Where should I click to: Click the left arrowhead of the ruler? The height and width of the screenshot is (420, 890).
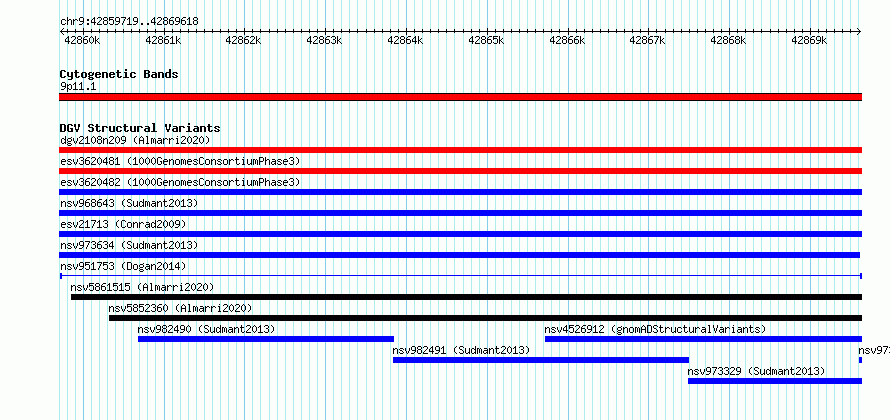coord(62,32)
